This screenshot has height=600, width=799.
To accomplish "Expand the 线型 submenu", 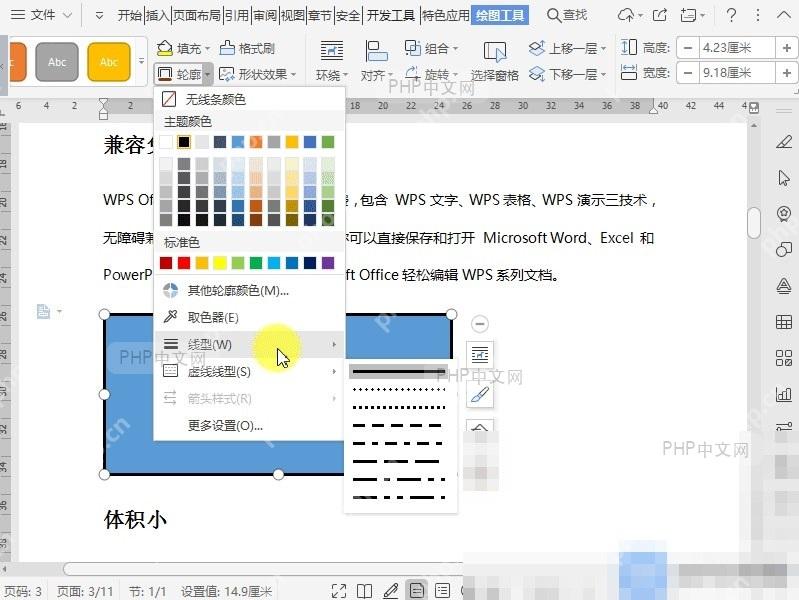I will [x=248, y=345].
